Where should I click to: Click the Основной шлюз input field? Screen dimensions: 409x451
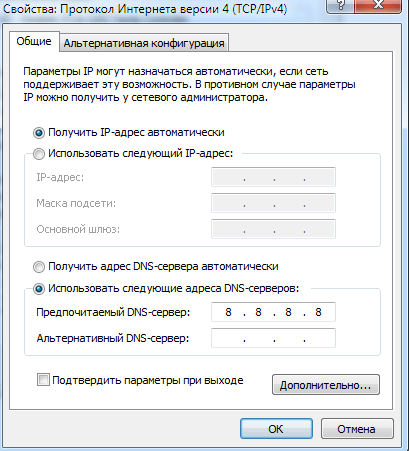coord(273,229)
